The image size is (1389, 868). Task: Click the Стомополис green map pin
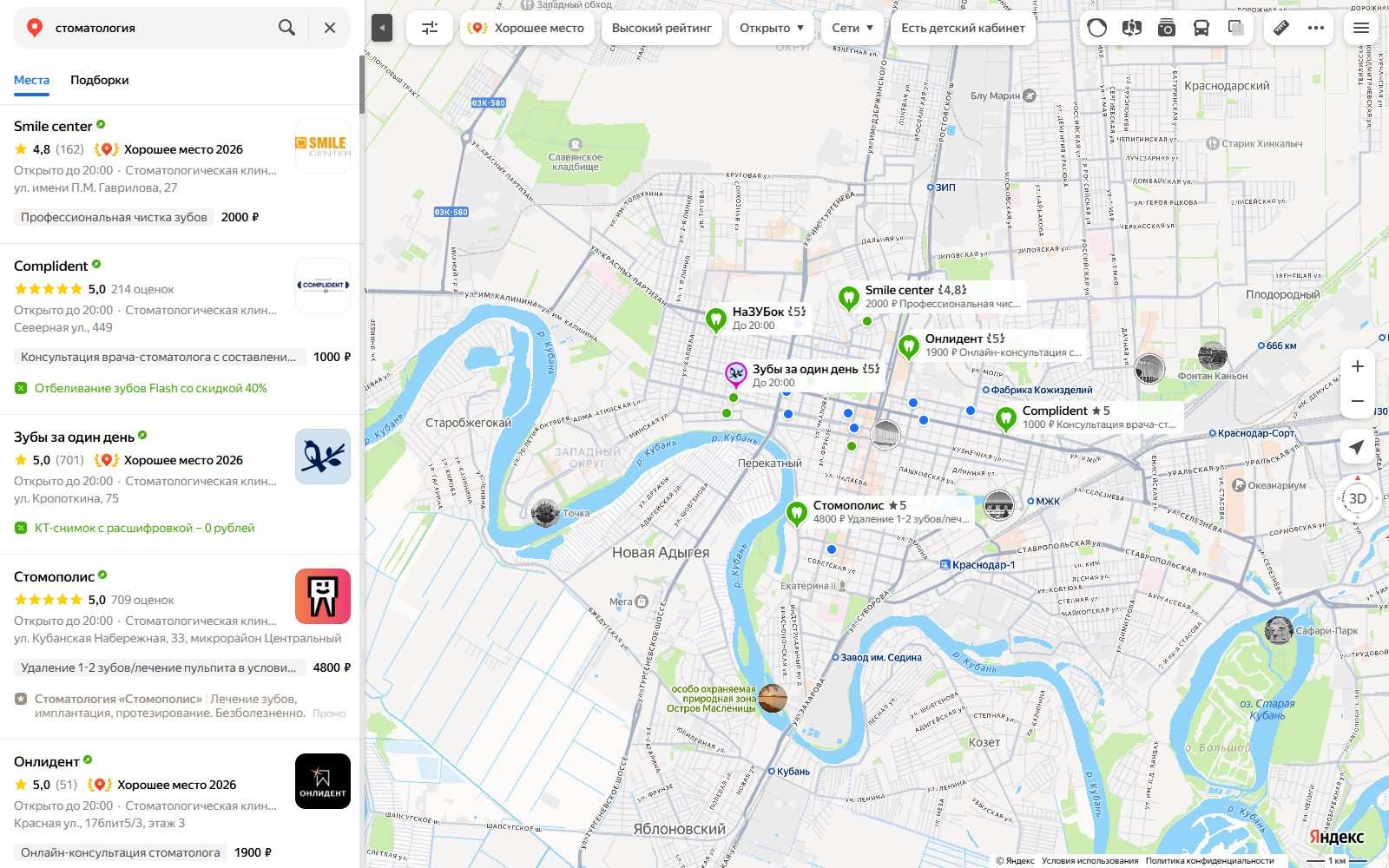pos(796,513)
